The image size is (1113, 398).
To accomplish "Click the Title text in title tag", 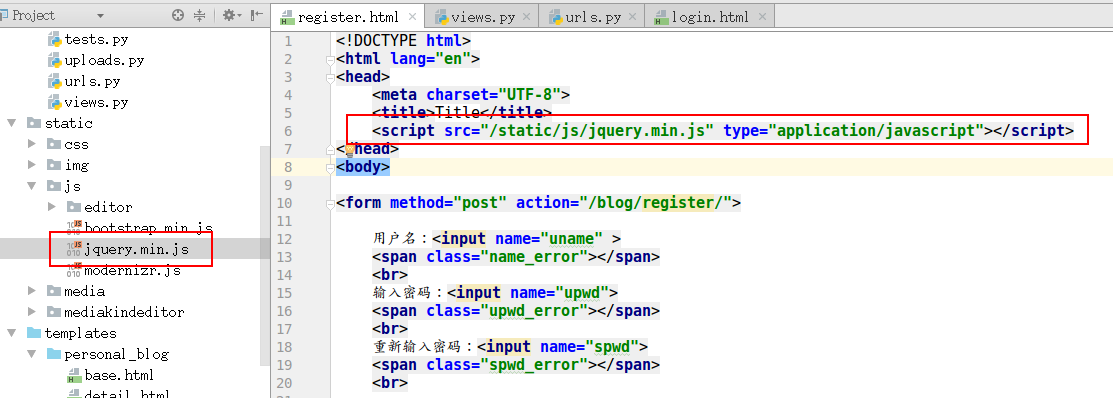I will 458,114.
